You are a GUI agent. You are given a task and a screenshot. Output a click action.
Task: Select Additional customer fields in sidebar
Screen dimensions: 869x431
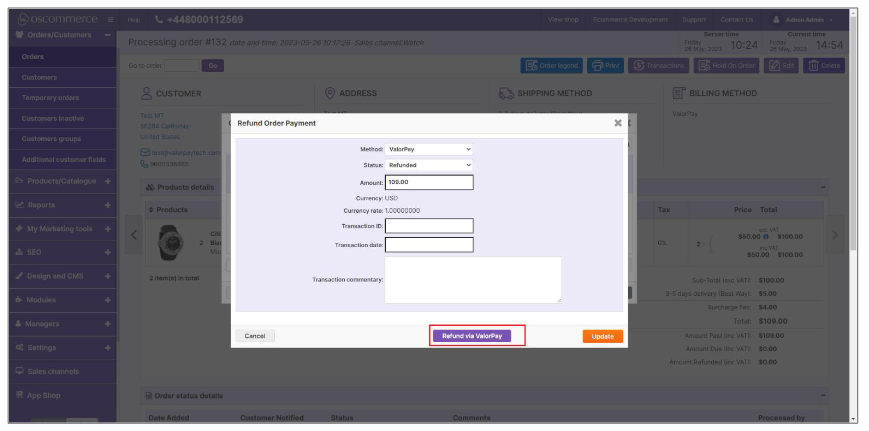63,160
